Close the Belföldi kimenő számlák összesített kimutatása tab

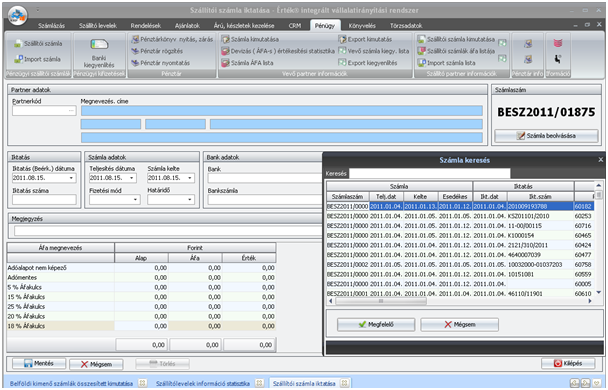point(142,383)
